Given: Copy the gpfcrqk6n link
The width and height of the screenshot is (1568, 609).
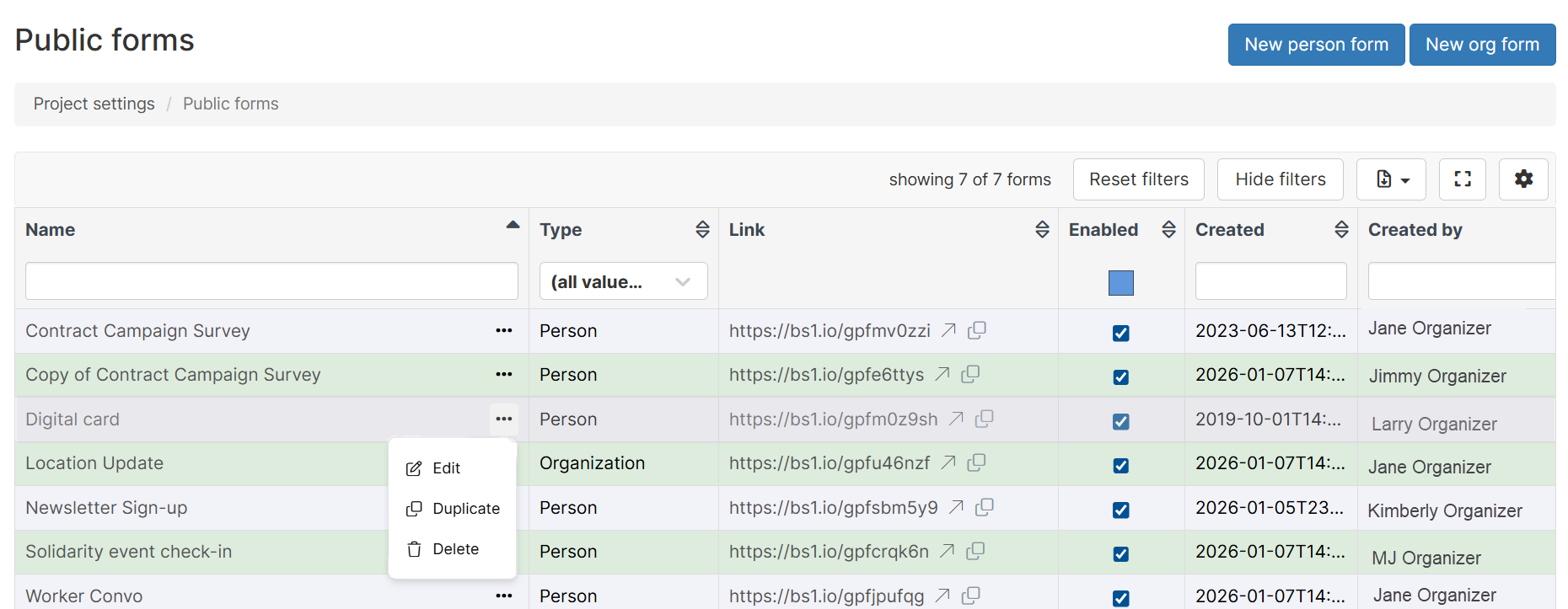Looking at the screenshot, I should click(975, 551).
